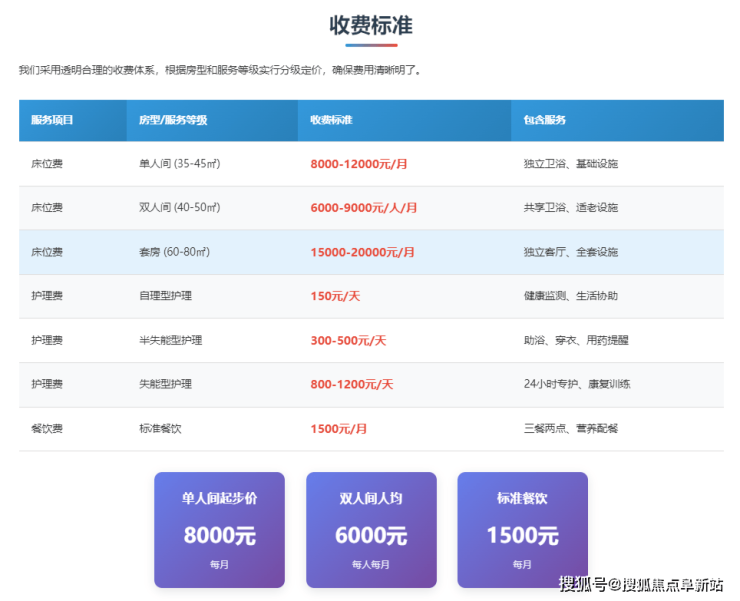Click the 800-1200元/天 nursing price

click(x=352, y=384)
